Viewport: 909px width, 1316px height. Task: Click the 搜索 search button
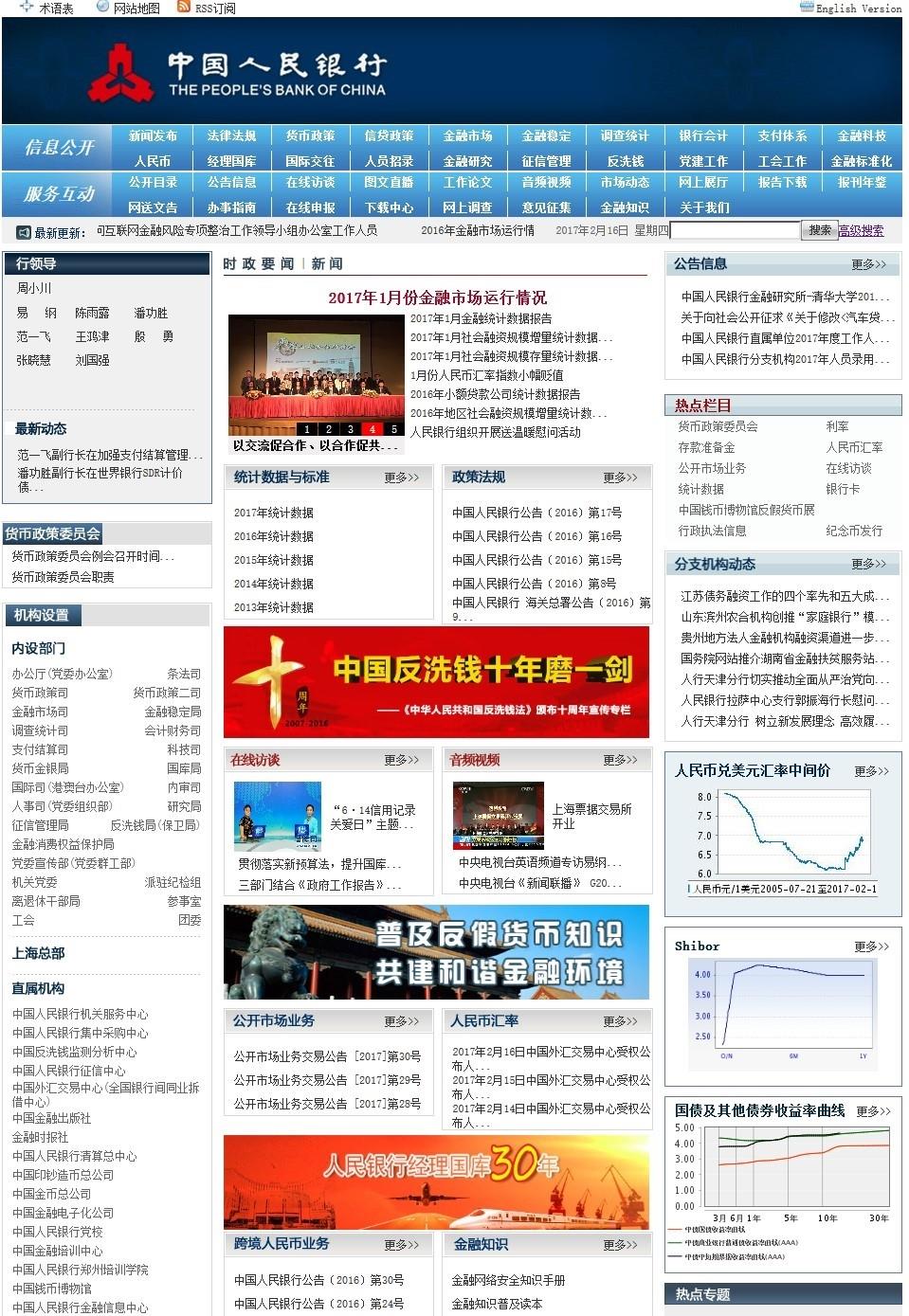820,230
